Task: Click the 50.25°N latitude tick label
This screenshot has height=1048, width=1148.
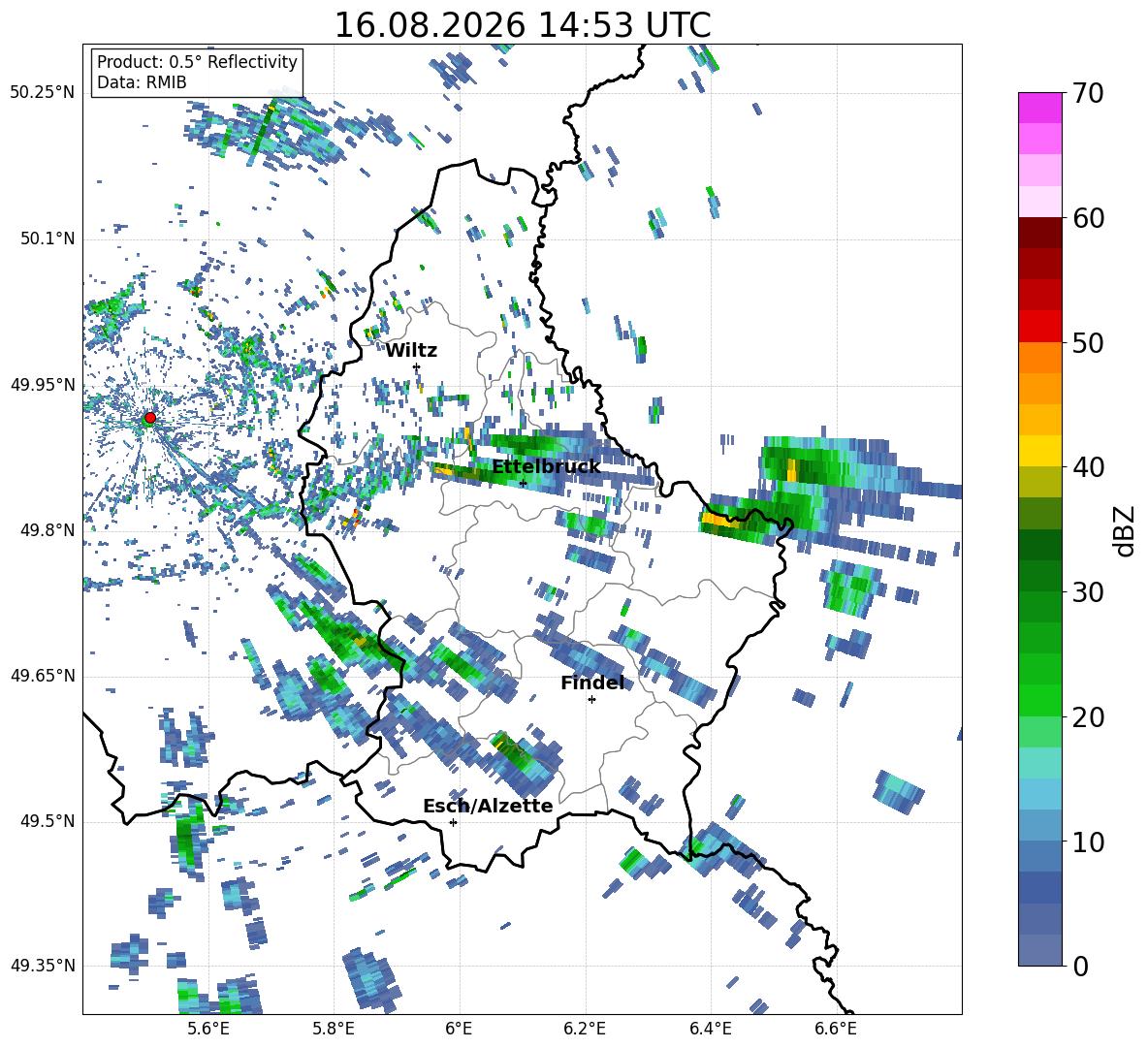Action: tap(43, 93)
